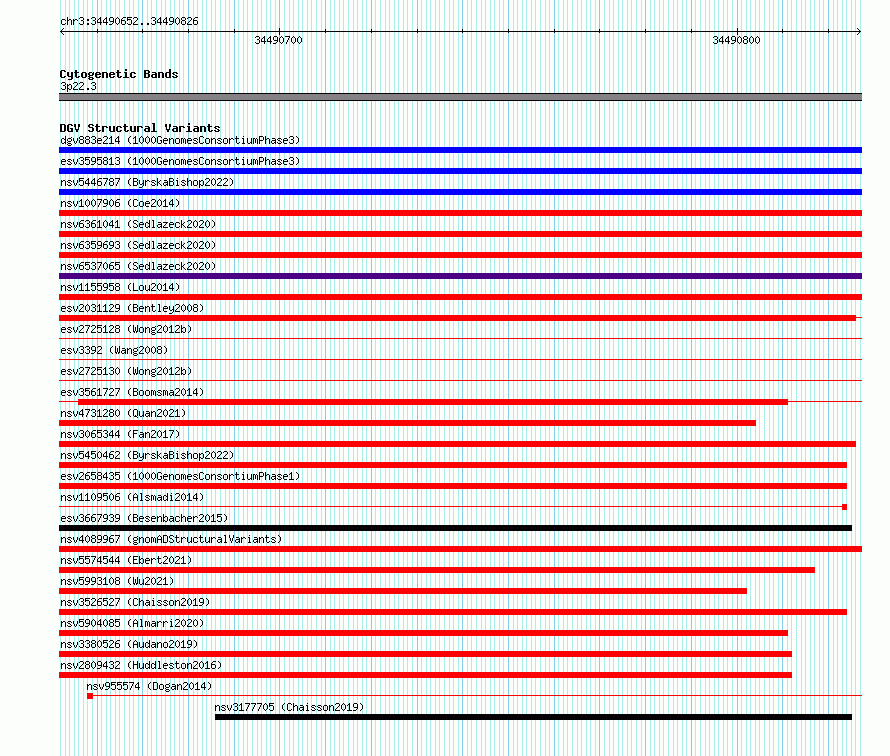Select nsv5904085 (Almarri2020) label
This screenshot has height=756, width=890.
(x=132, y=623)
